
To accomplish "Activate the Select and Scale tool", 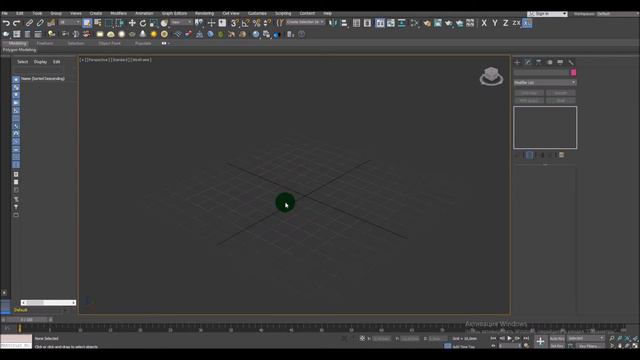I will [153, 23].
